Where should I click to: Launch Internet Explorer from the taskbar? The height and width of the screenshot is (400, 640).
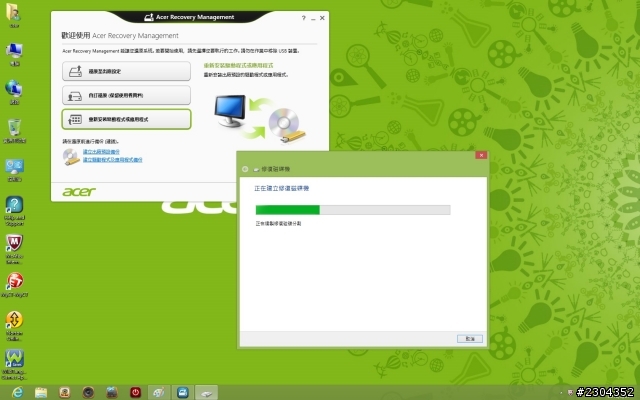pos(17,393)
